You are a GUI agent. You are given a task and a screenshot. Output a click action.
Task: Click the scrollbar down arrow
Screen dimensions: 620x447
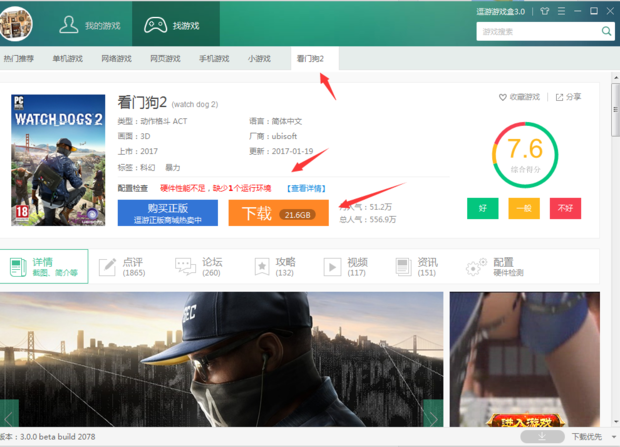[615, 422]
